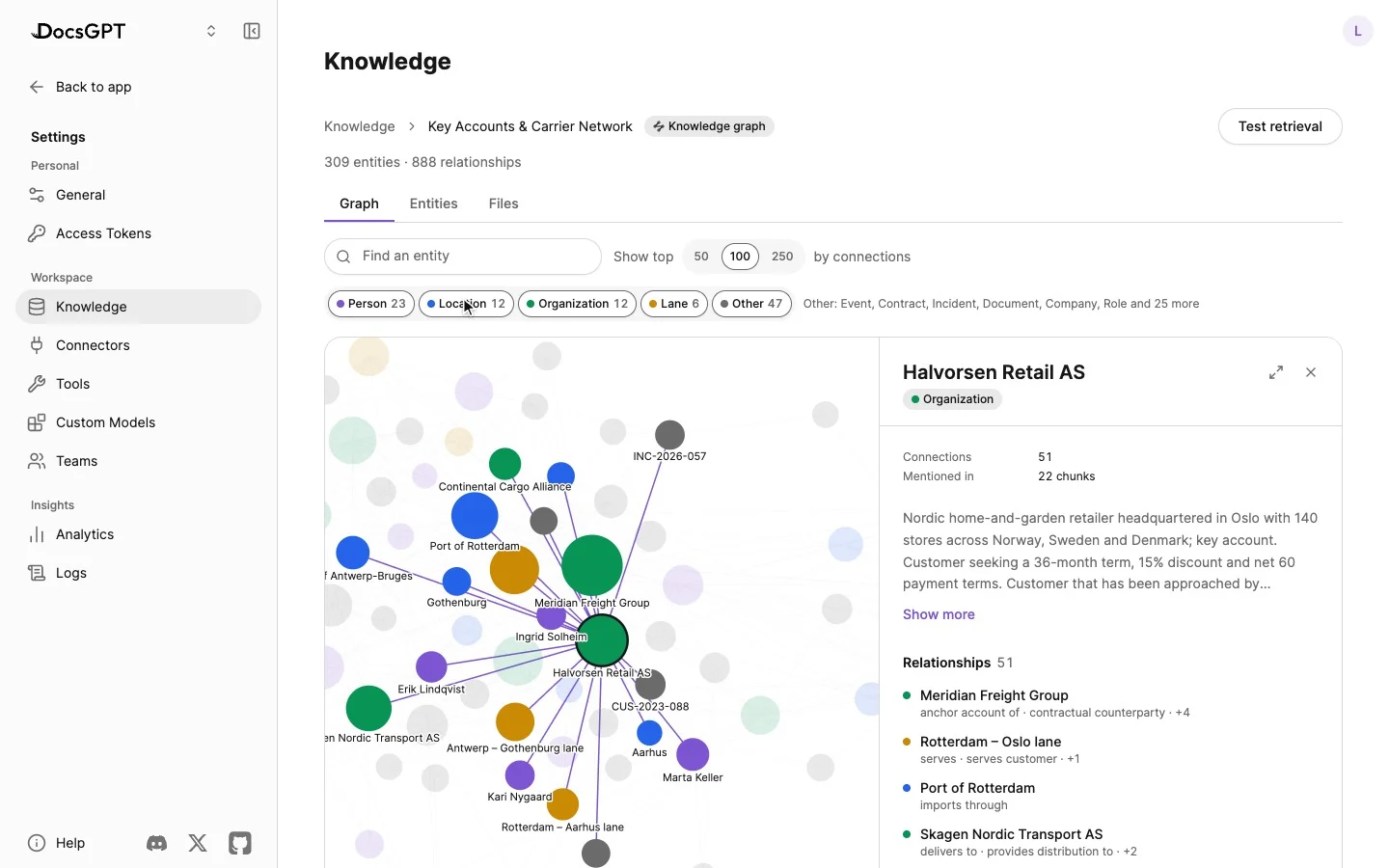Click the Teams icon in sidebar
Viewport: 1389px width, 868px height.
[x=37, y=461]
